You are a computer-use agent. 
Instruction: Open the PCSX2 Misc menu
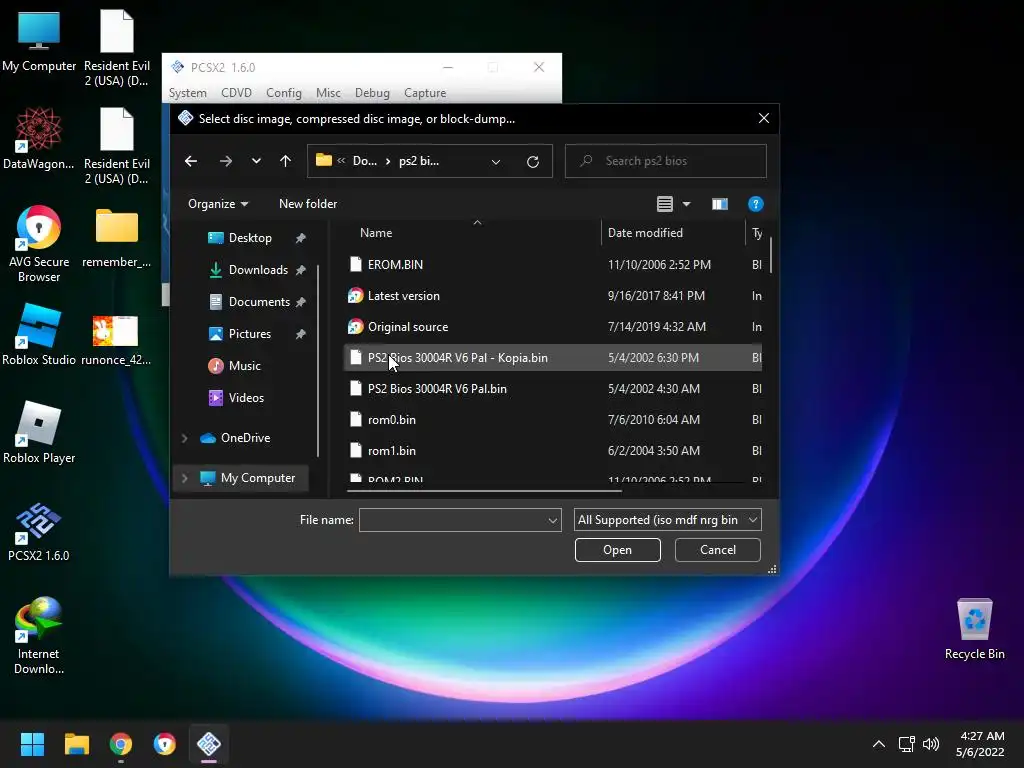click(x=328, y=93)
